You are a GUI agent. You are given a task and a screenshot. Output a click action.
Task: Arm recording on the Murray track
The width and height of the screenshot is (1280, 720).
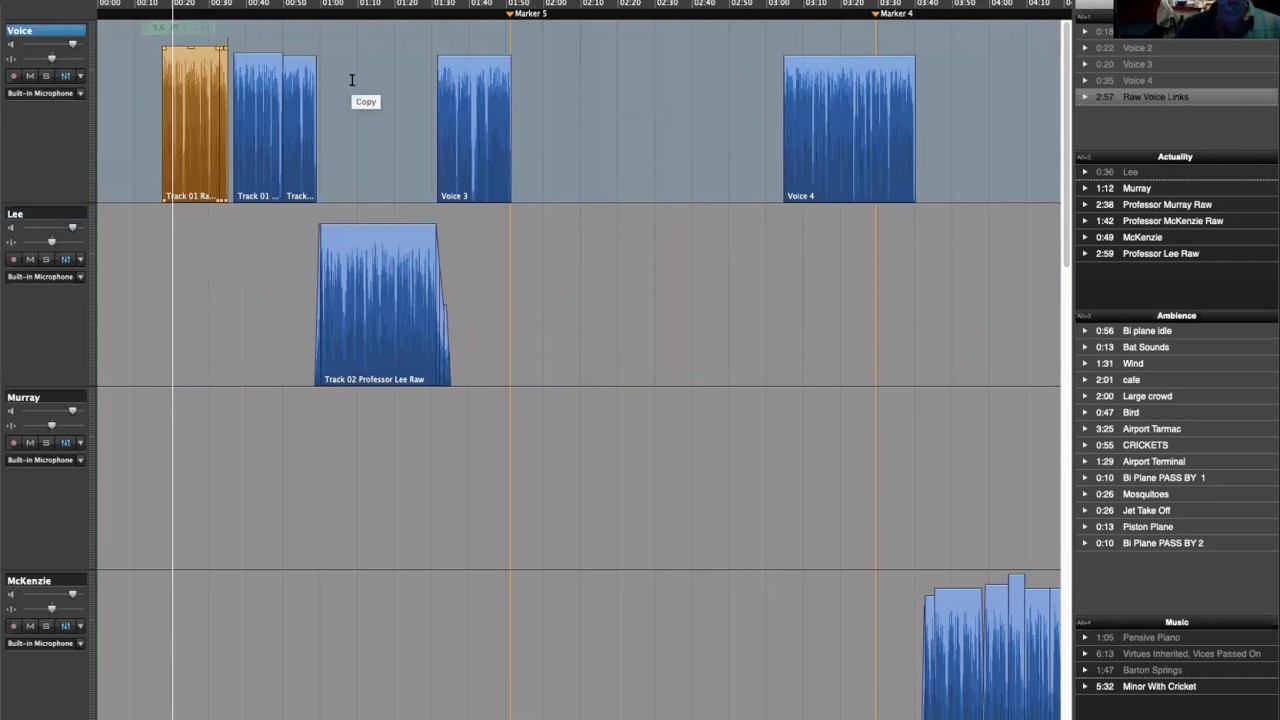(x=14, y=442)
